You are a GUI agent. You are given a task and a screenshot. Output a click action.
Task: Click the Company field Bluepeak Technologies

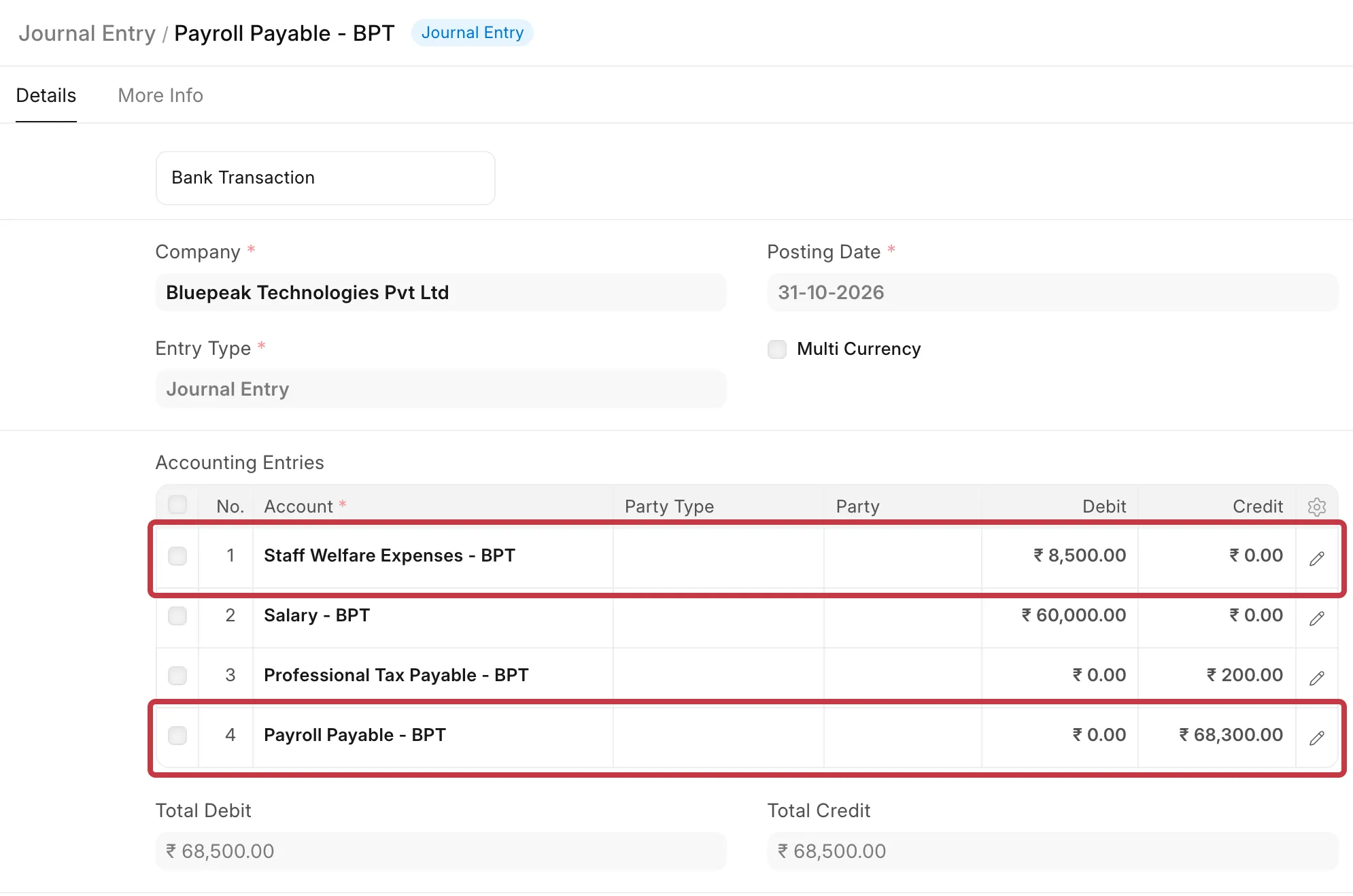(x=441, y=292)
